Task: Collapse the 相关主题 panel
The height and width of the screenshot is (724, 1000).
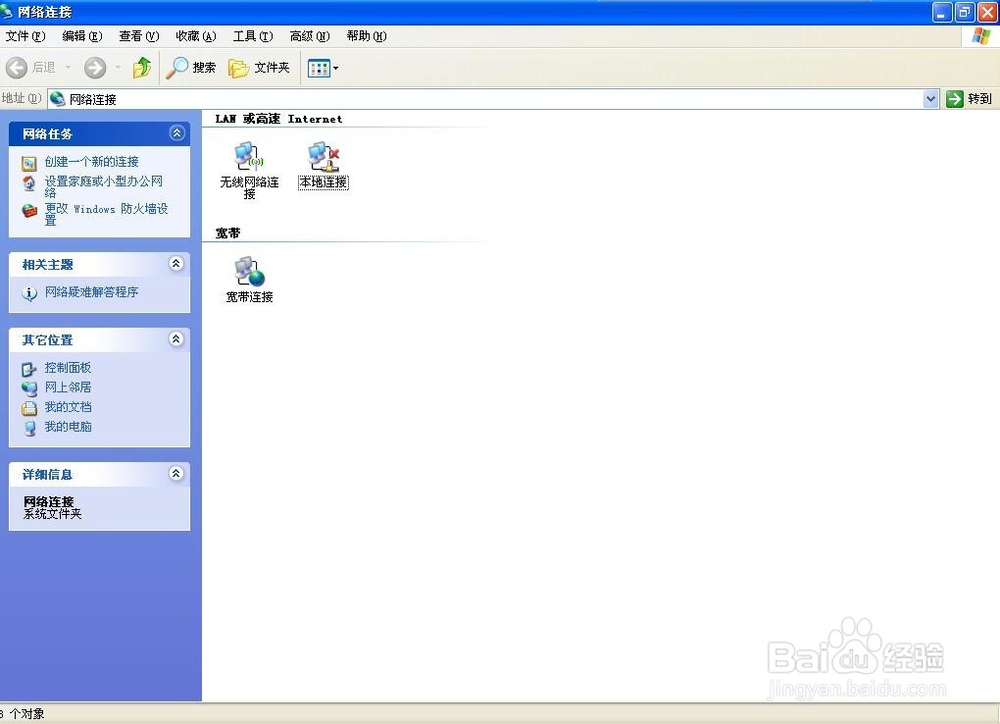Action: click(x=177, y=263)
